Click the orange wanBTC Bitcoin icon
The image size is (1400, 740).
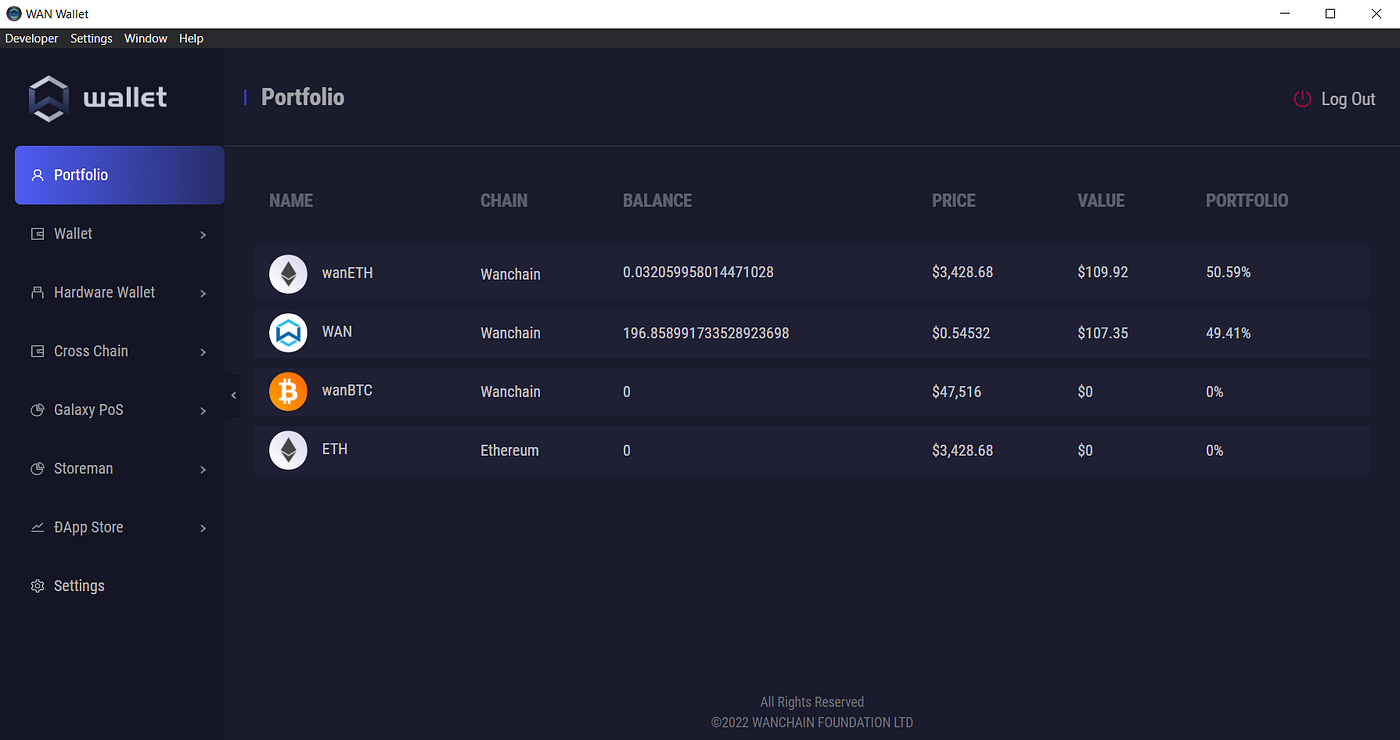[288, 392]
